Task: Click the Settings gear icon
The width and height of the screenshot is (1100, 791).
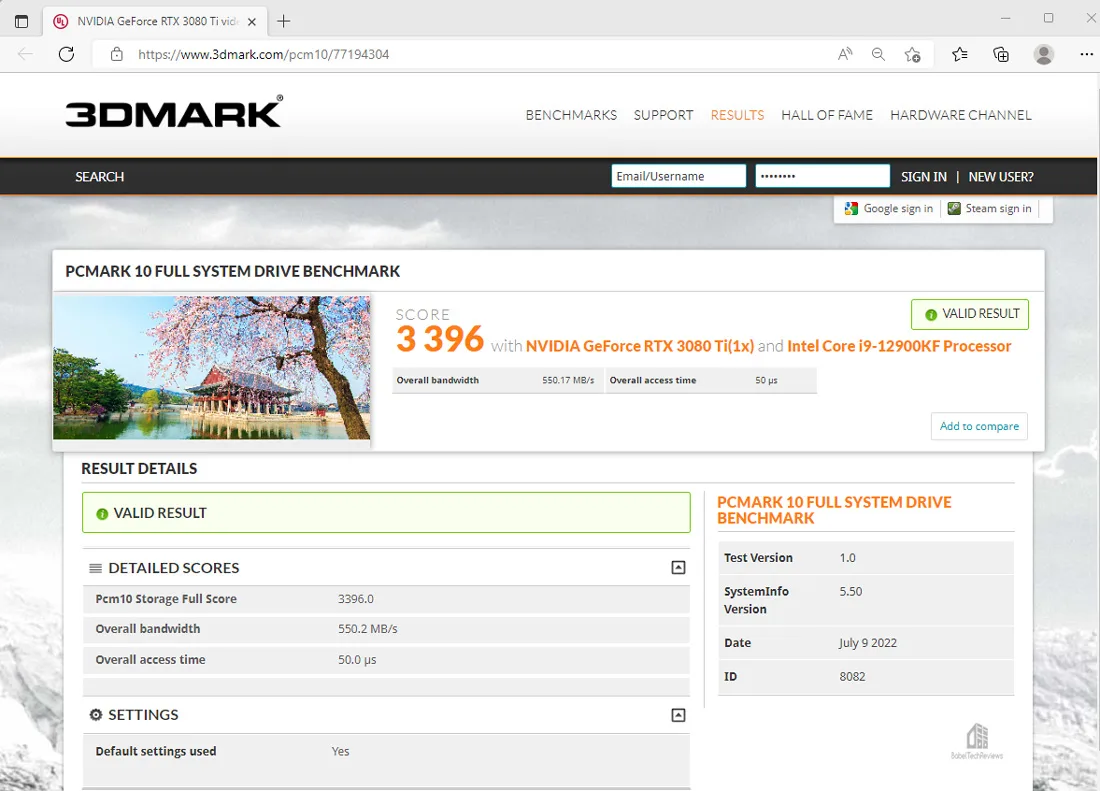Action: [x=95, y=715]
